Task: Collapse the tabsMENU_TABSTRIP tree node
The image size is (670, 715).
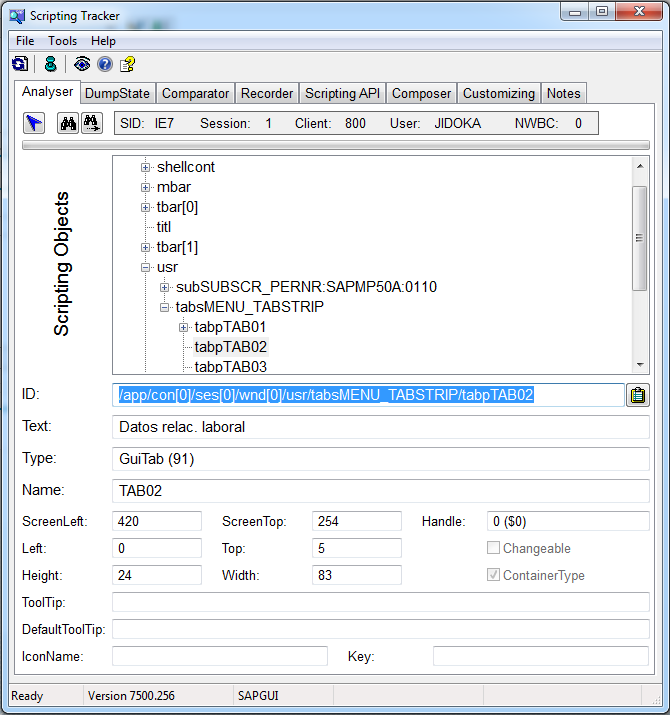Action: pyautogui.click(x=165, y=307)
